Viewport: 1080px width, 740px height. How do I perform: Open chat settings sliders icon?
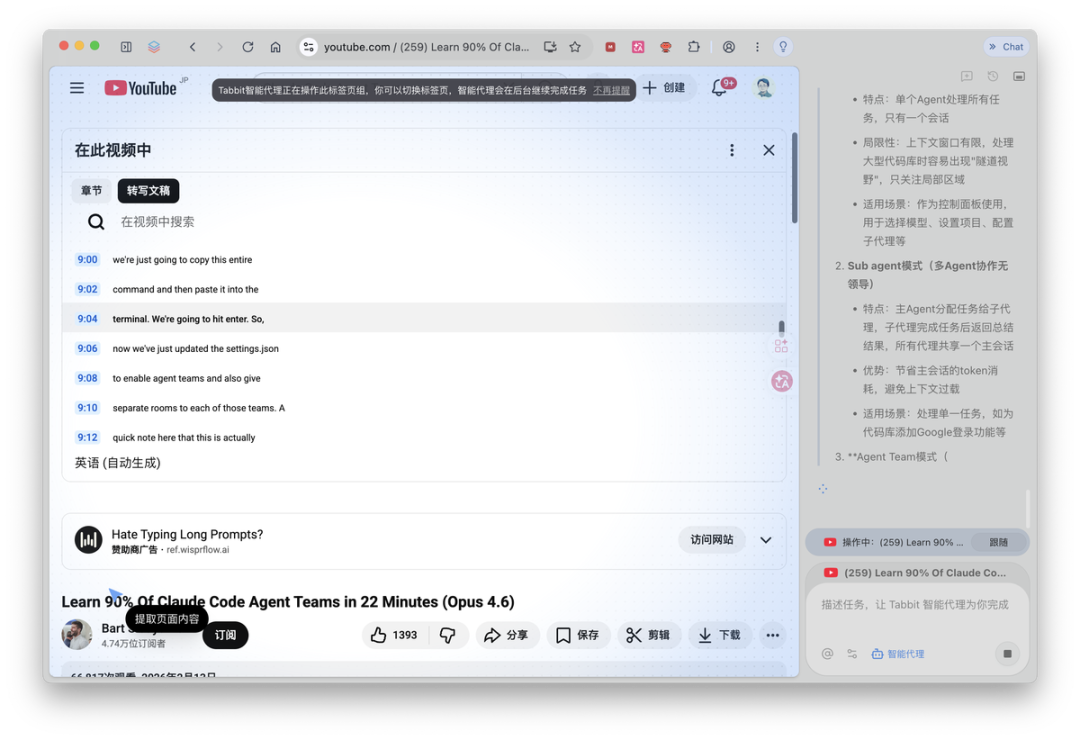tap(852, 653)
